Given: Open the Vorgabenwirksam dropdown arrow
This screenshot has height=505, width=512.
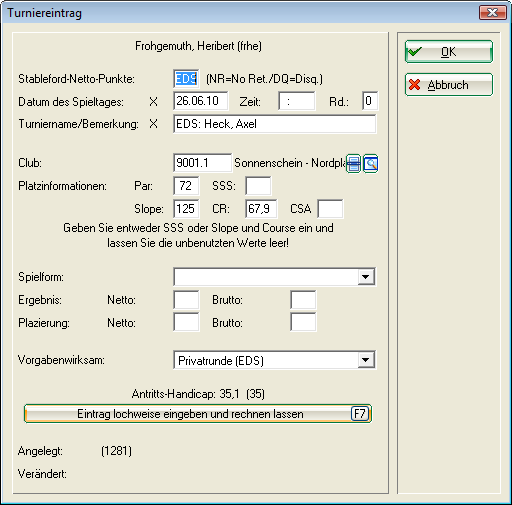Looking at the screenshot, I should point(366,360).
